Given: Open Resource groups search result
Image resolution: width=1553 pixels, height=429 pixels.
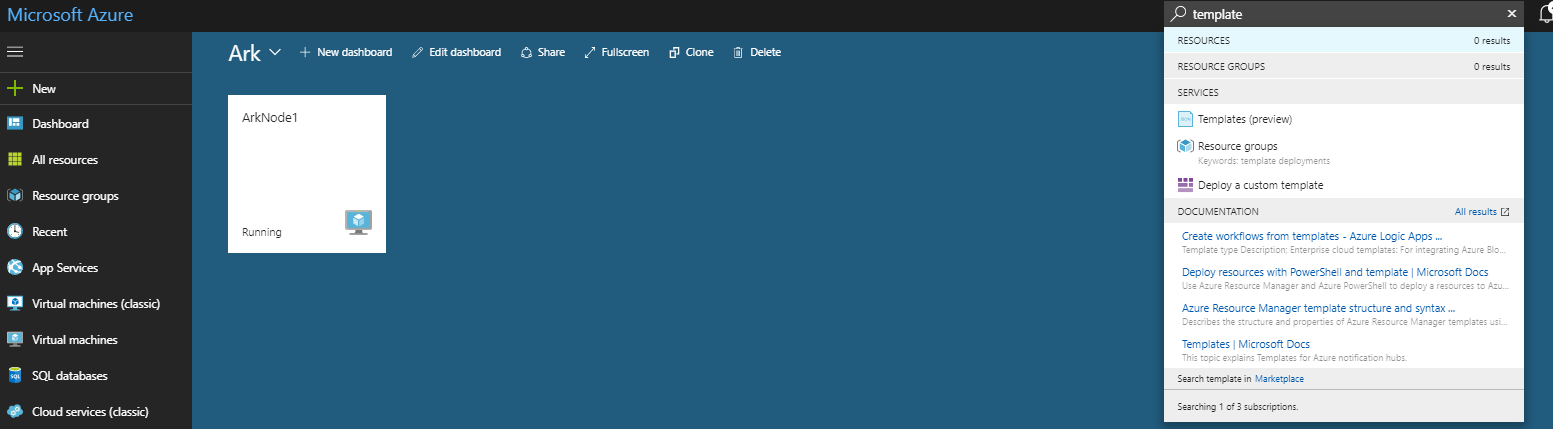Looking at the screenshot, I should click(1344, 152).
